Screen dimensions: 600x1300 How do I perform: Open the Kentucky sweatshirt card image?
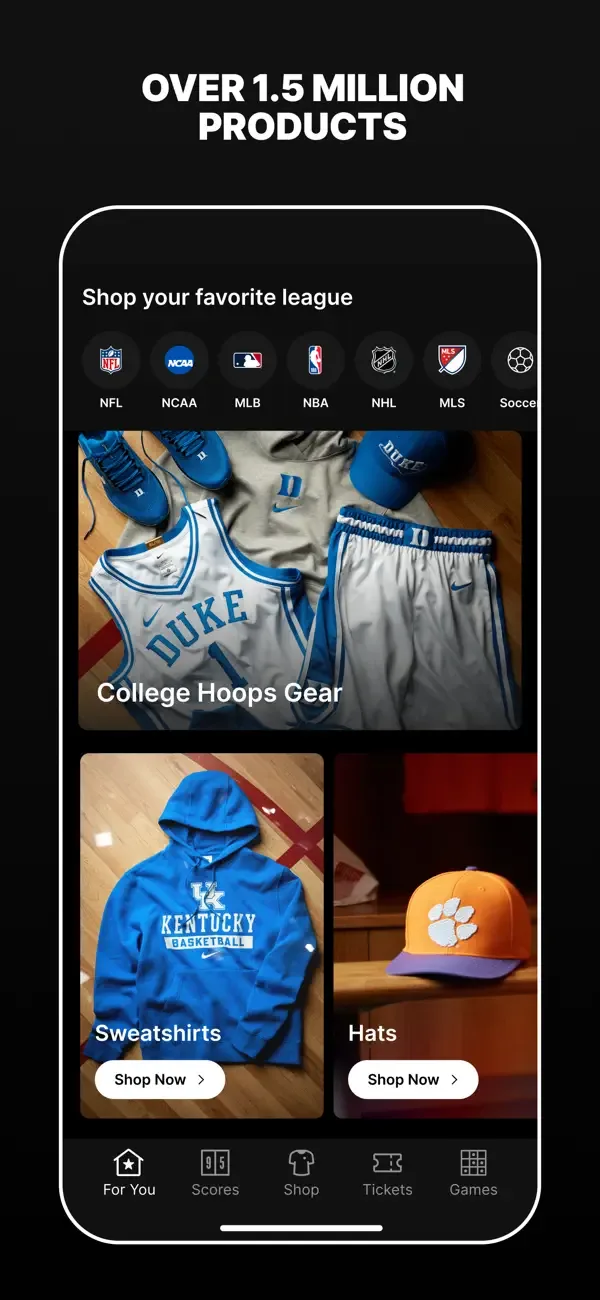tap(202, 935)
